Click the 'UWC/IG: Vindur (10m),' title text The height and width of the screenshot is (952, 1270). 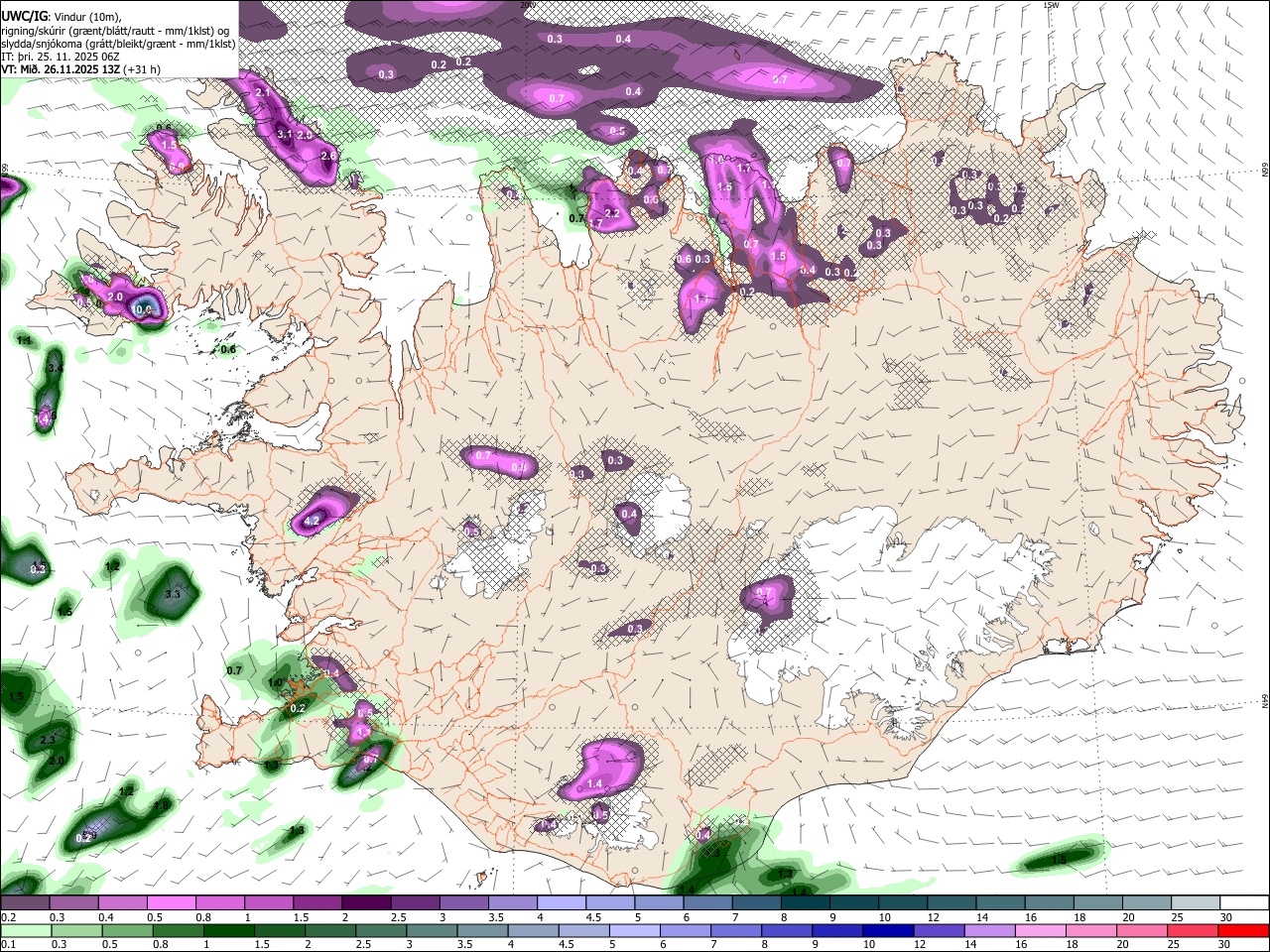point(63,17)
